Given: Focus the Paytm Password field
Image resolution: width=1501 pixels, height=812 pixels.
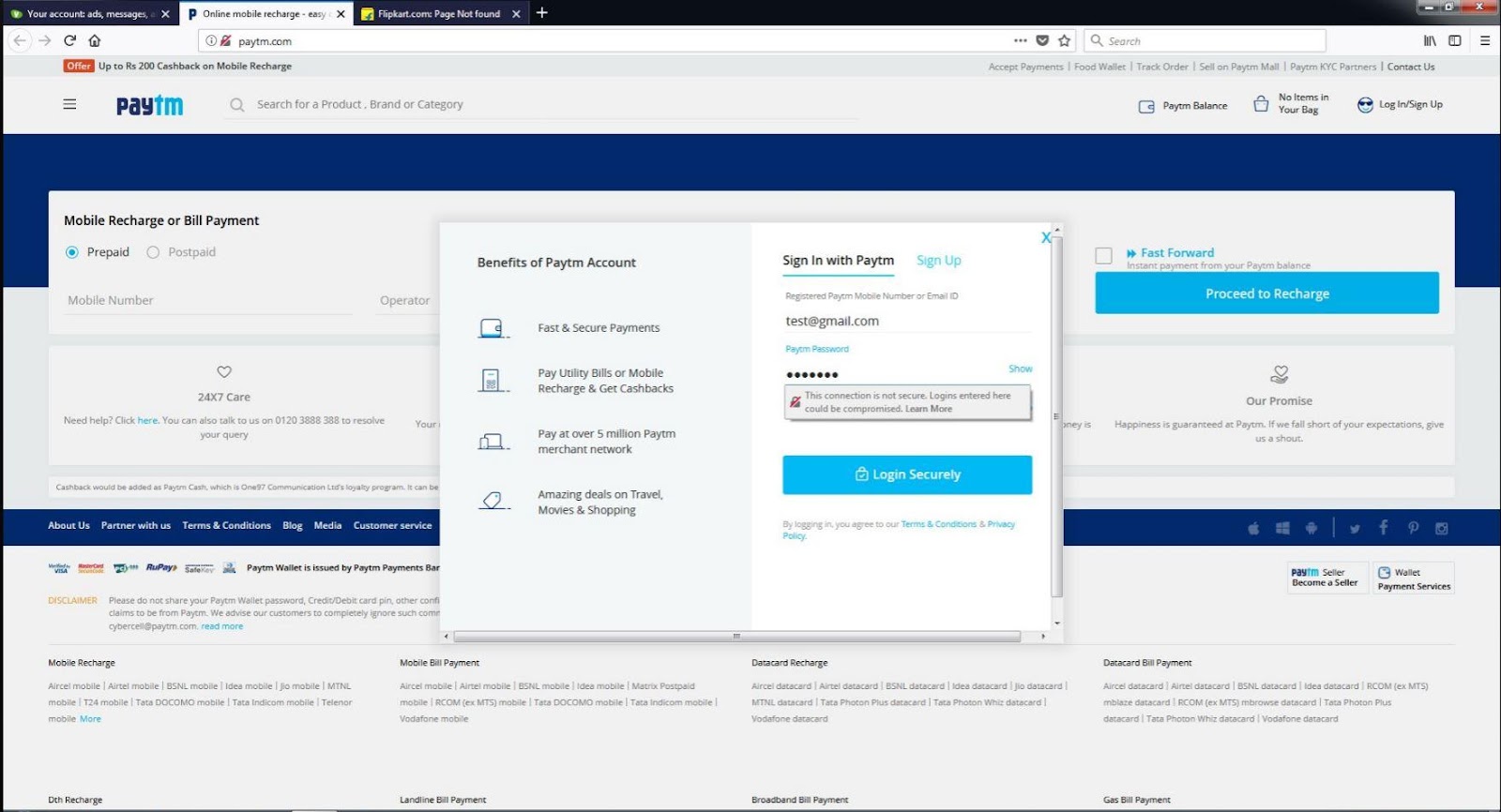Looking at the screenshot, I should coord(895,375).
